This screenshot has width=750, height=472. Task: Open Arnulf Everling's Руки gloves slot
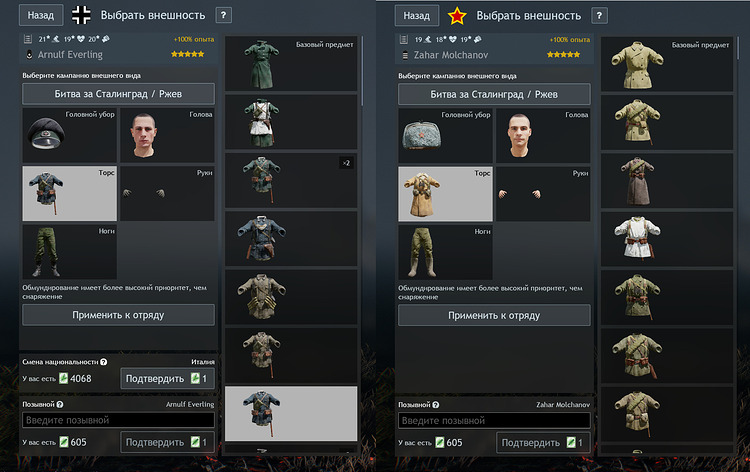pos(167,194)
